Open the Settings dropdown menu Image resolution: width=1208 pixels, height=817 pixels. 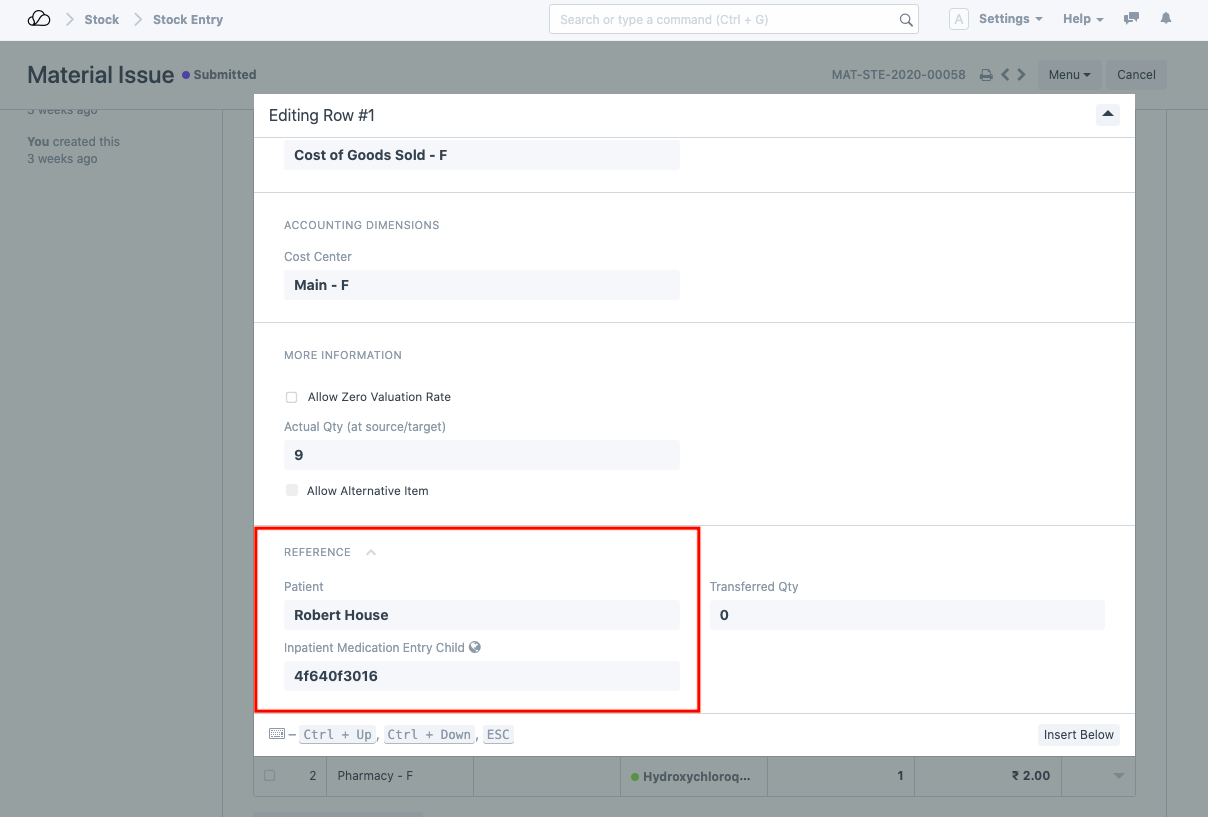pyautogui.click(x=1010, y=19)
